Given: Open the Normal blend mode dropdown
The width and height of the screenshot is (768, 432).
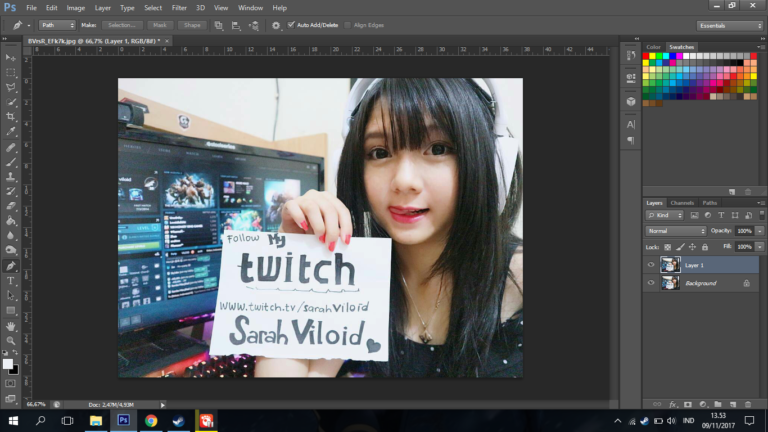Looking at the screenshot, I should pos(676,231).
